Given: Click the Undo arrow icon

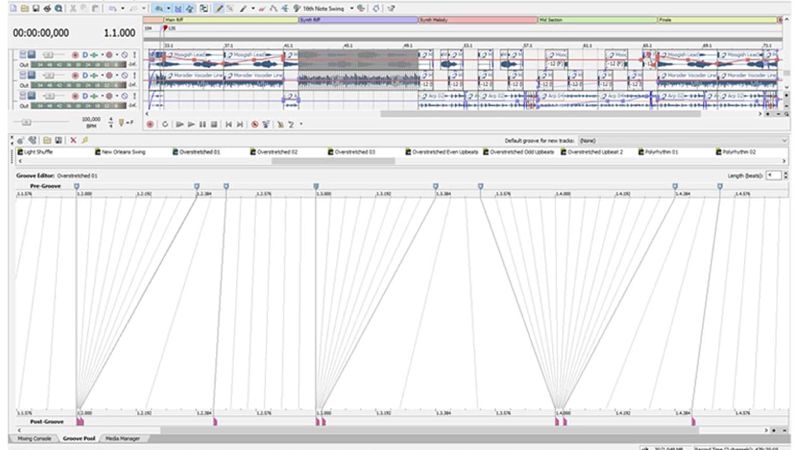Looking at the screenshot, I should pyautogui.click(x=113, y=8).
